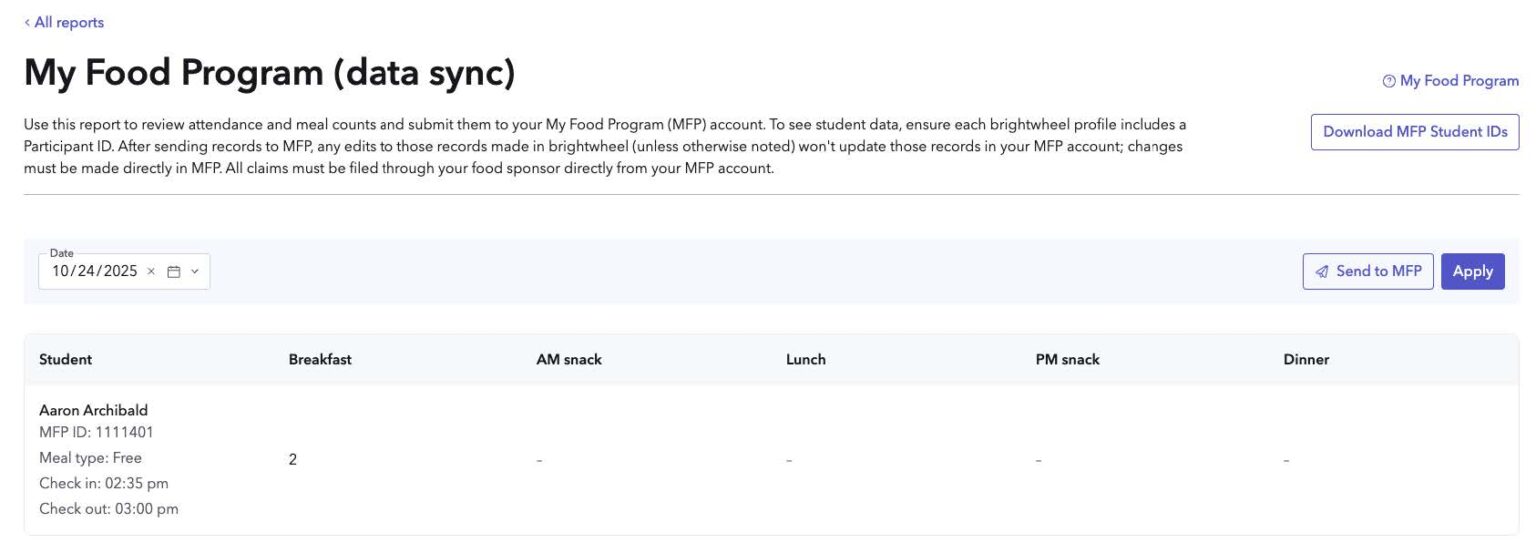
Task: Open the calendar picker icon
Action: point(173,271)
